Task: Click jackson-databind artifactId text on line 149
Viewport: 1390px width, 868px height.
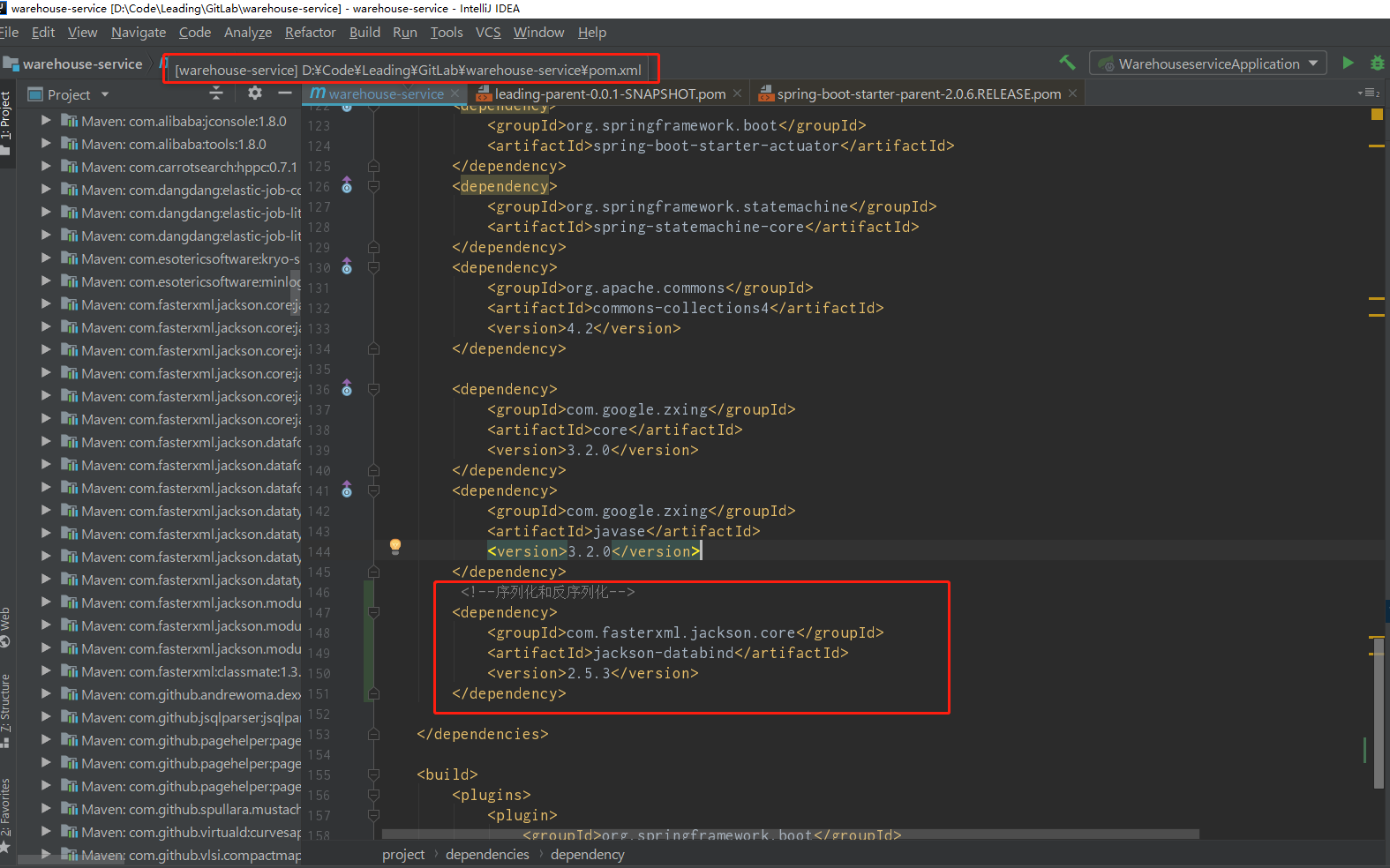Action: [664, 653]
